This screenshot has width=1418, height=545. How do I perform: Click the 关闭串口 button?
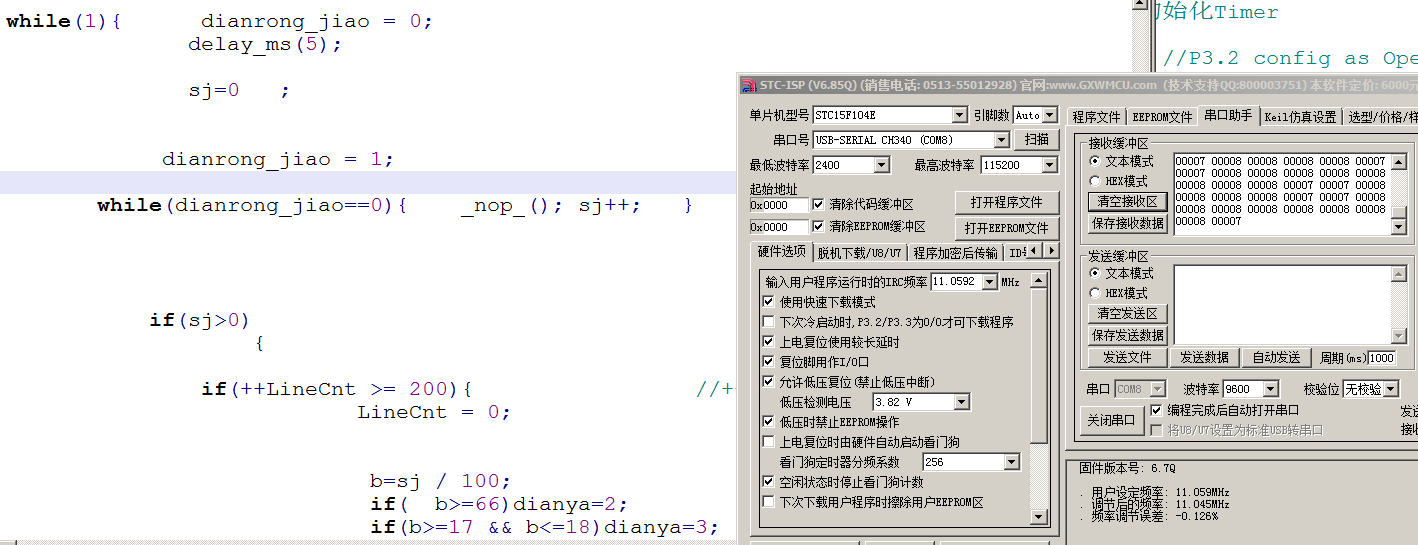tap(1111, 421)
